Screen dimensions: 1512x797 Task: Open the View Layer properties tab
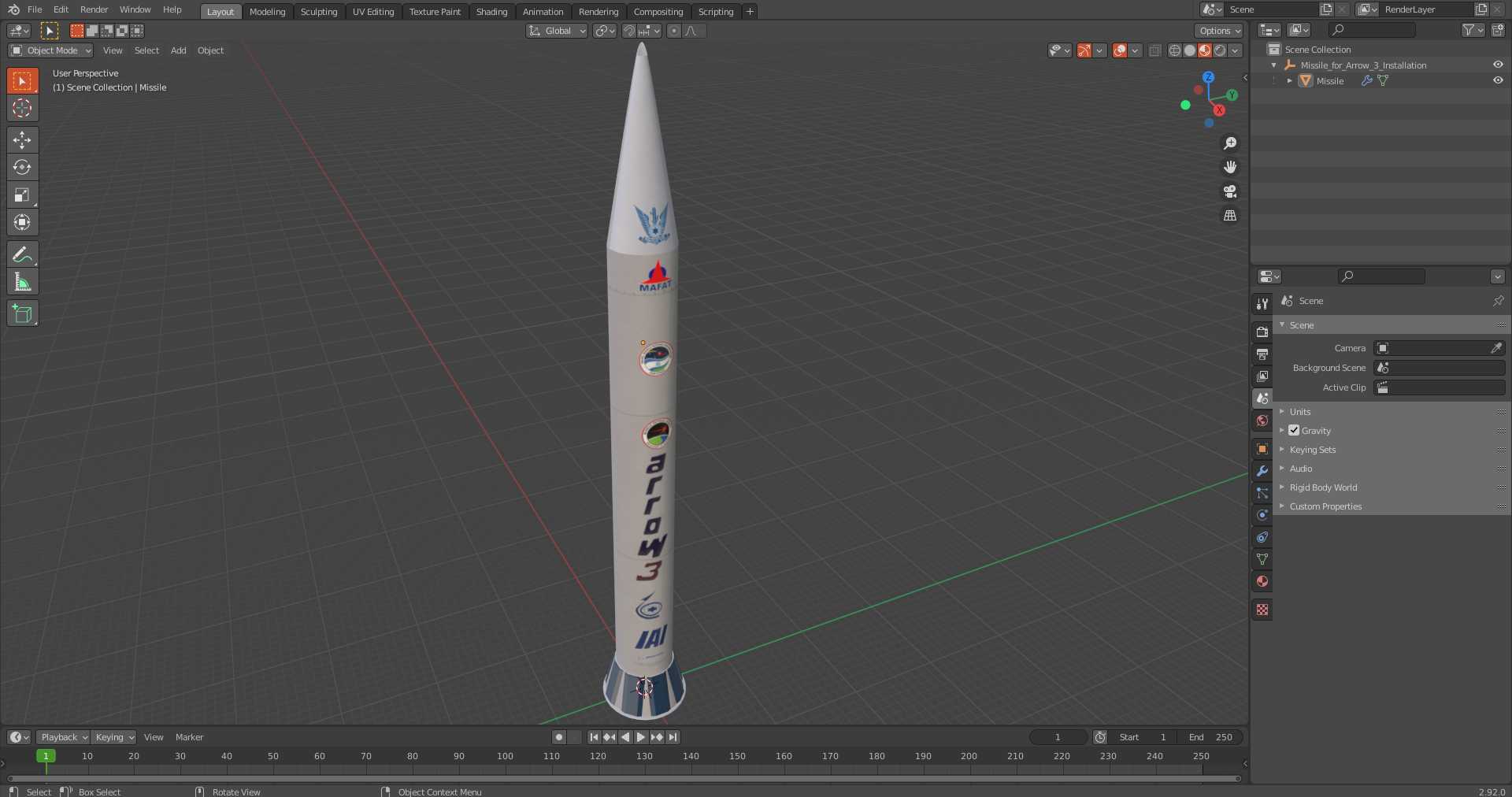tap(1262, 376)
